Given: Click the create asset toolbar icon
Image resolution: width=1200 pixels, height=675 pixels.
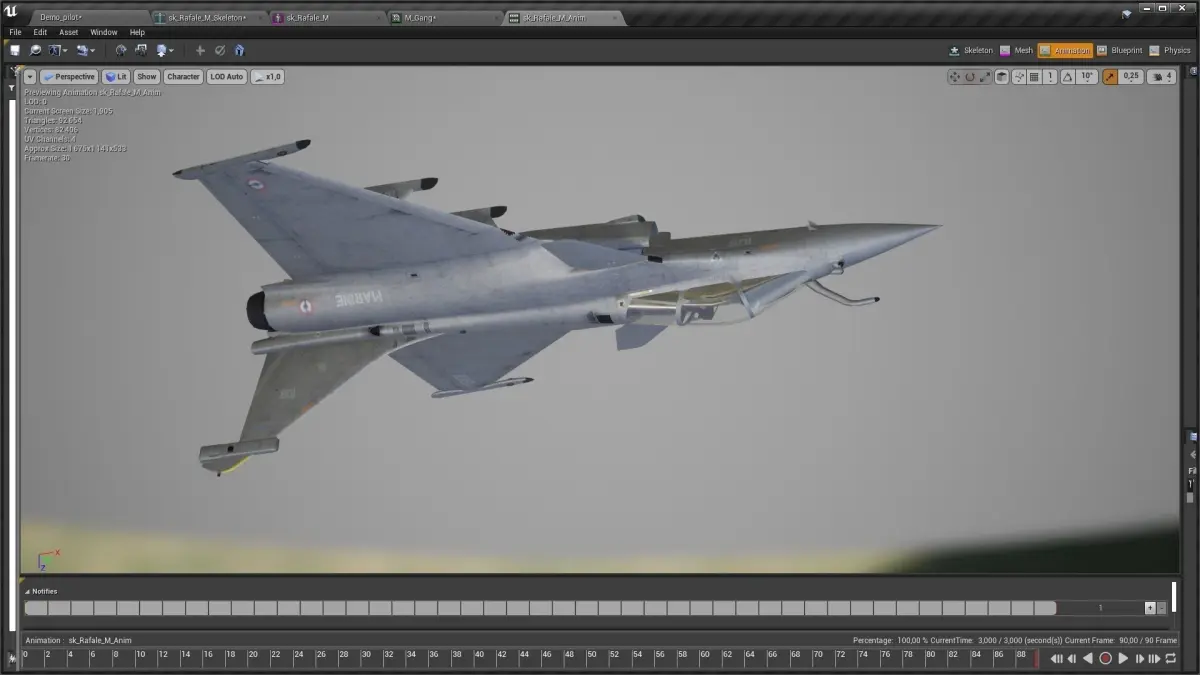Looking at the screenshot, I should click(x=121, y=50).
